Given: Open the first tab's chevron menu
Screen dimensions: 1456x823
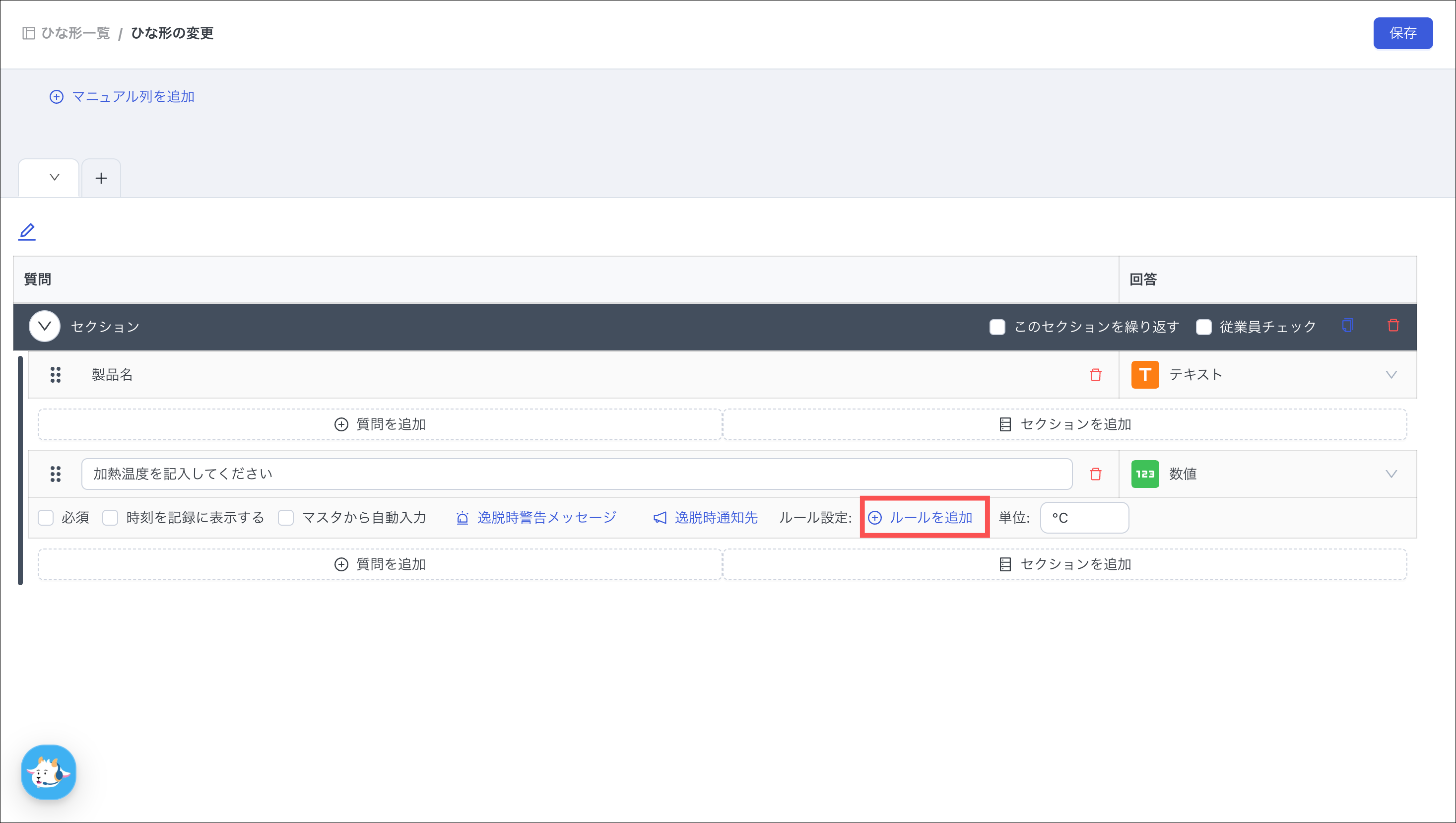Looking at the screenshot, I should click(54, 178).
